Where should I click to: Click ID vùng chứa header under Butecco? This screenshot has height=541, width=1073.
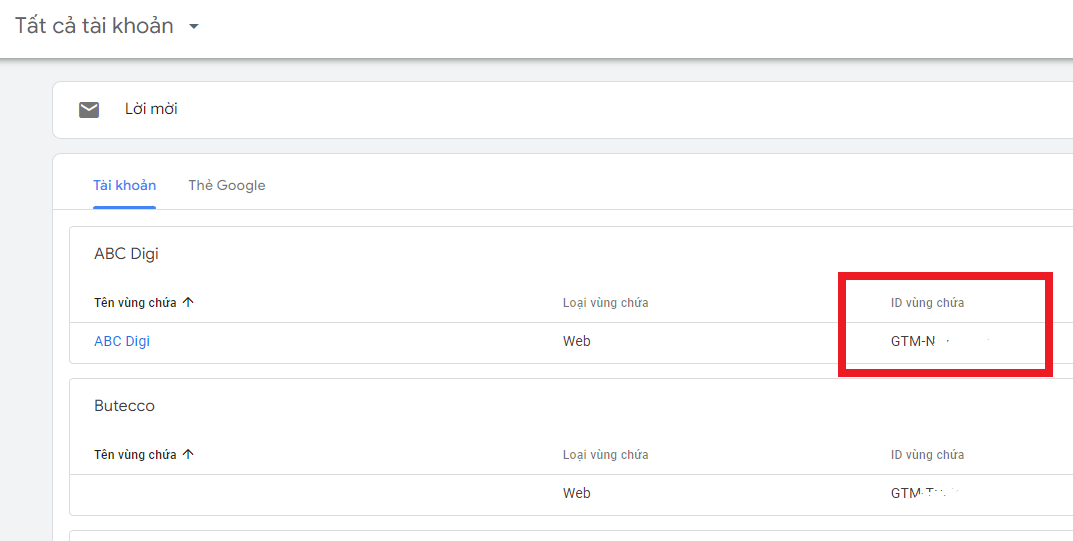point(927,454)
